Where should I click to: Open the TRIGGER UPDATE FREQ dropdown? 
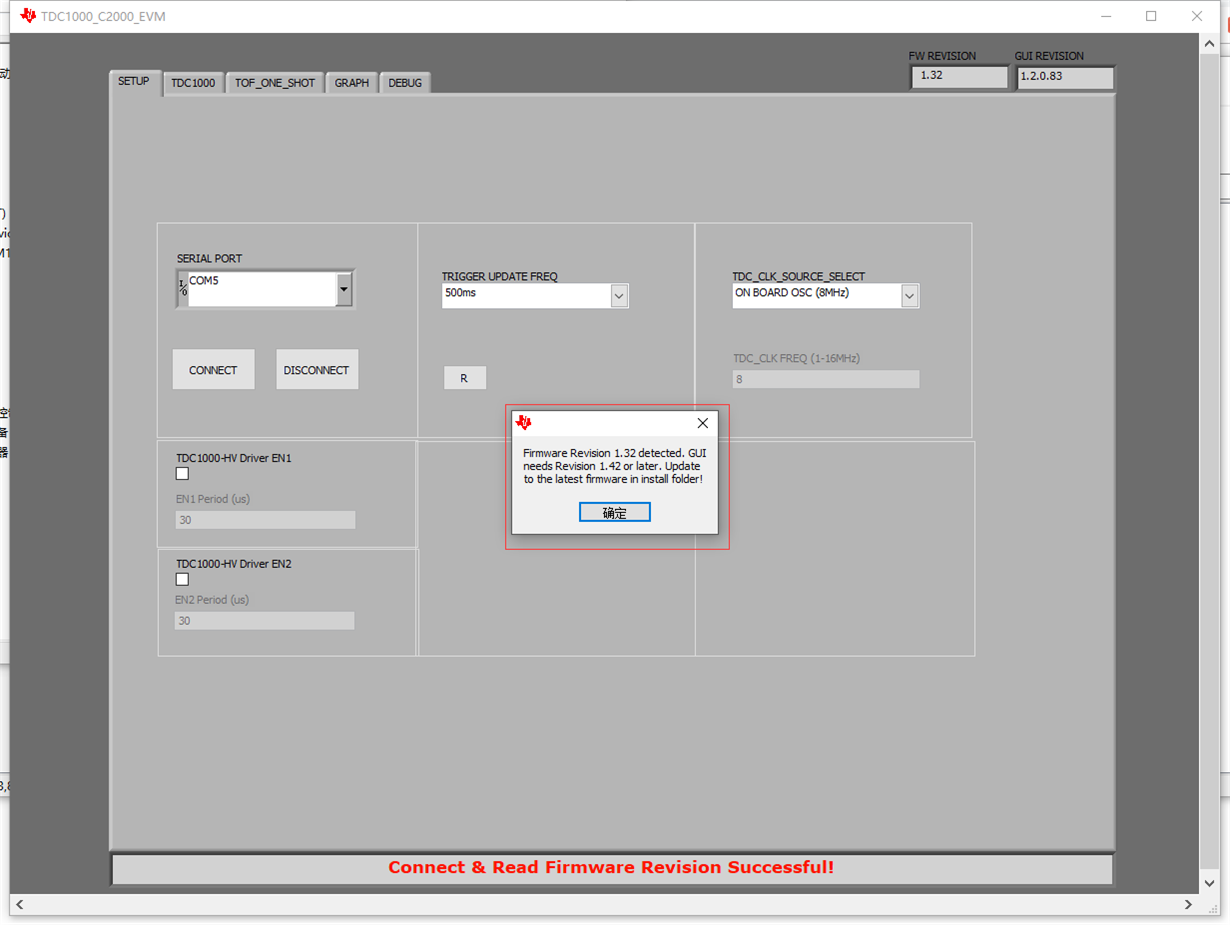(x=619, y=296)
